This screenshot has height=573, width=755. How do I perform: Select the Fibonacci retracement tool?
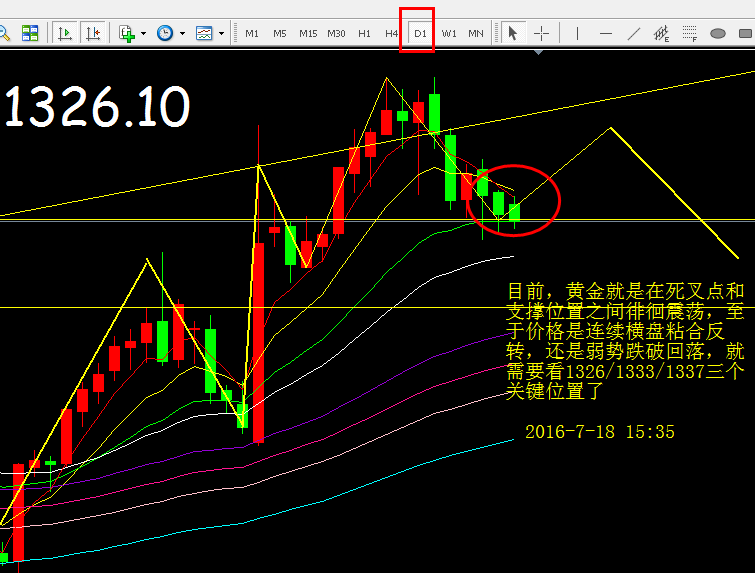tap(690, 33)
